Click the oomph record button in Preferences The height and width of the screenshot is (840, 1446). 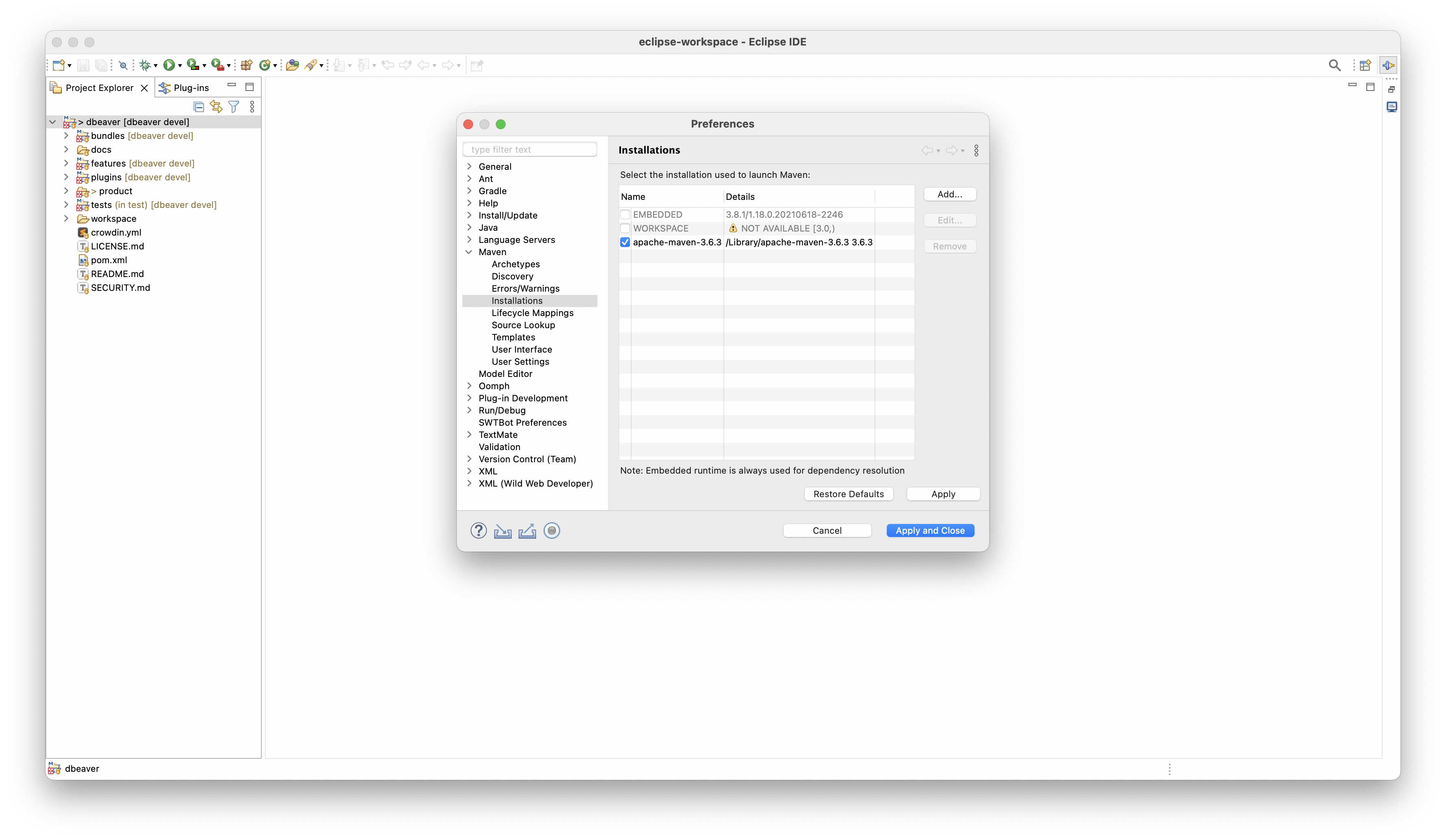pos(552,531)
